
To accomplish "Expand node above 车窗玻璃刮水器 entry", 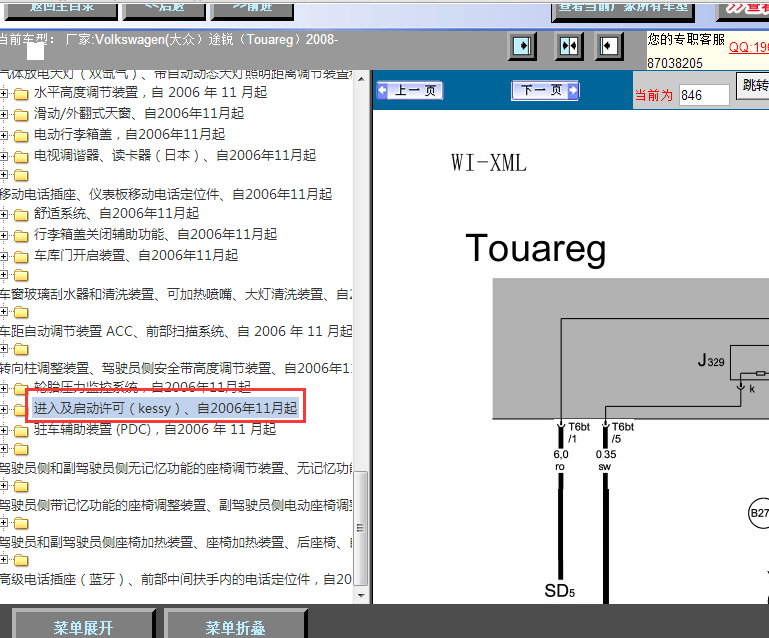I will tap(4, 275).
